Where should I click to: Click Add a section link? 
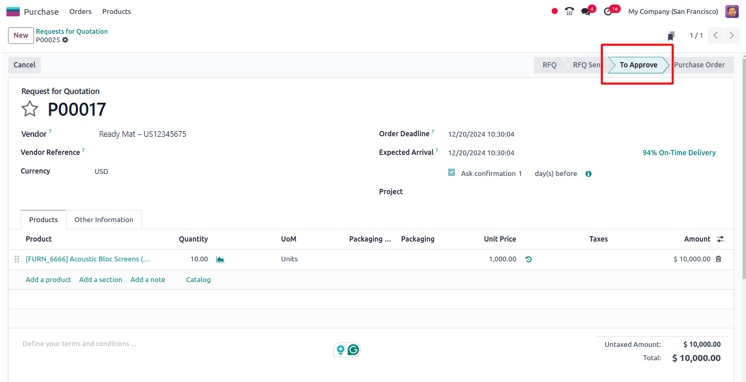pos(100,280)
